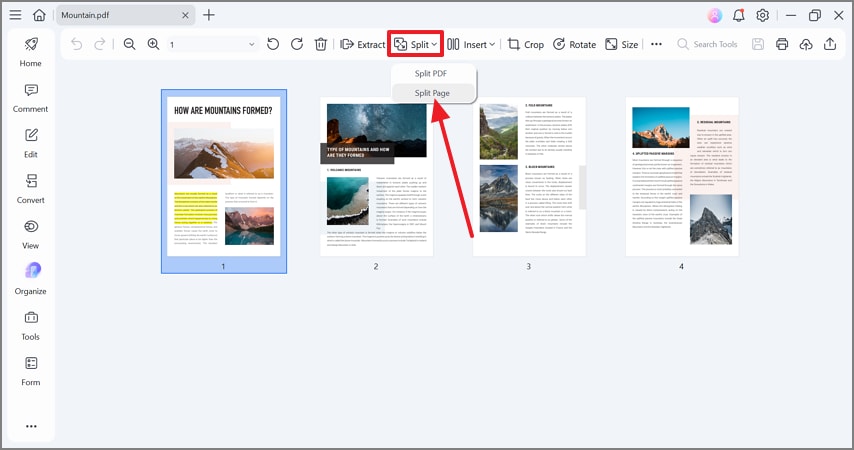Close the Mountain.pdf tab
Image resolution: width=854 pixels, height=450 pixels.
185,15
